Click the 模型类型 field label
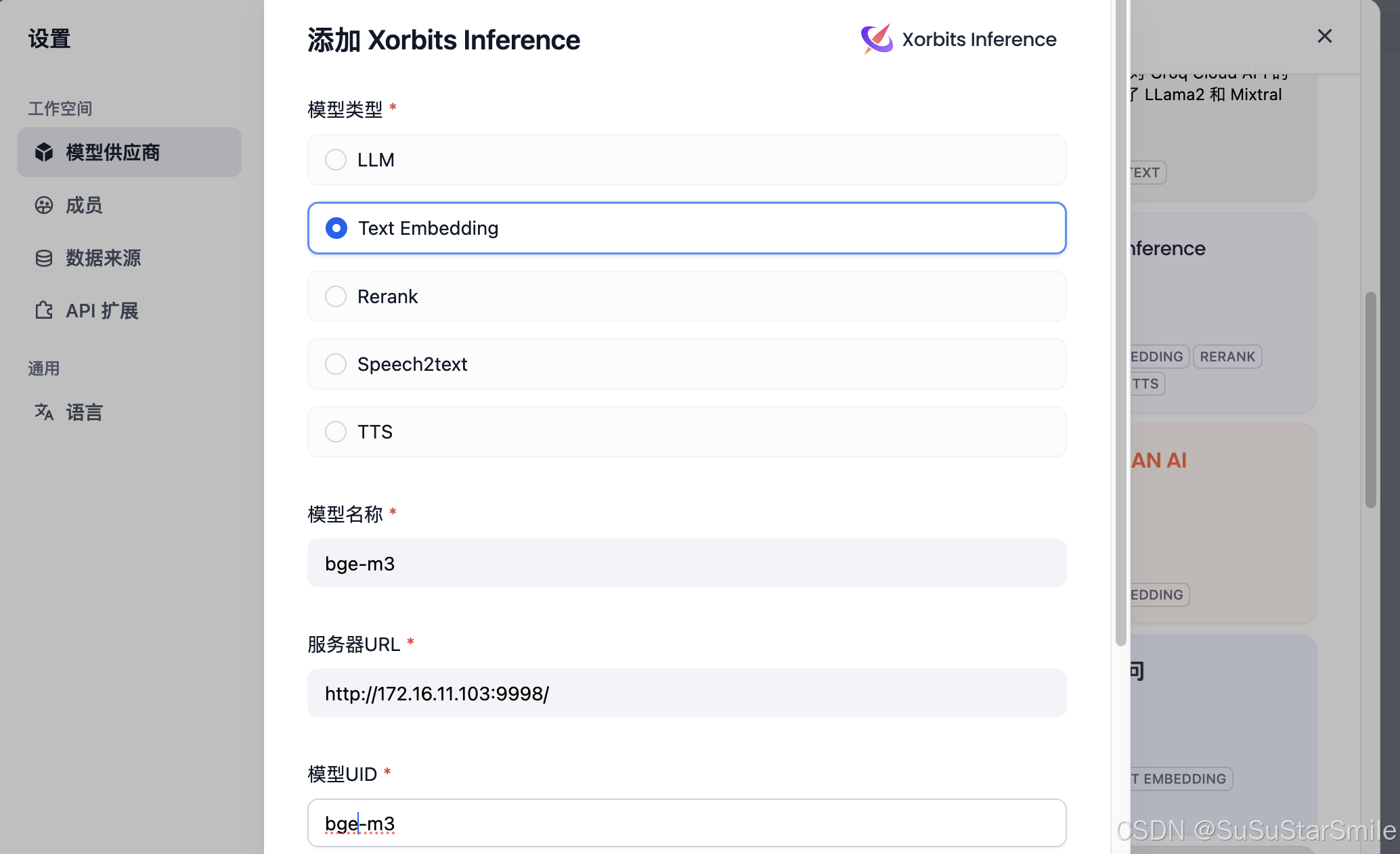 [x=345, y=109]
